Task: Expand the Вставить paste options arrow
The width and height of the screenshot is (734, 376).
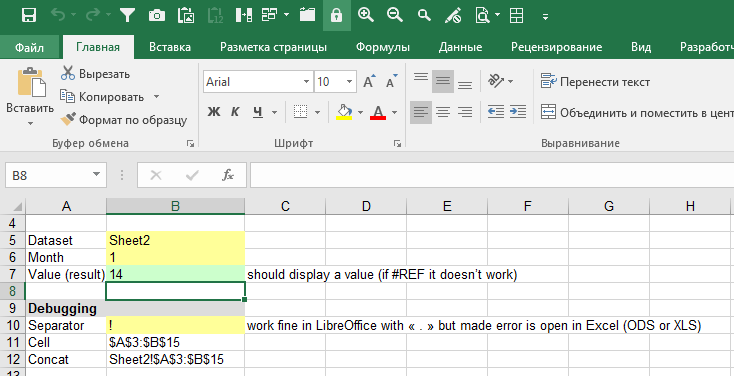Action: click(30, 124)
